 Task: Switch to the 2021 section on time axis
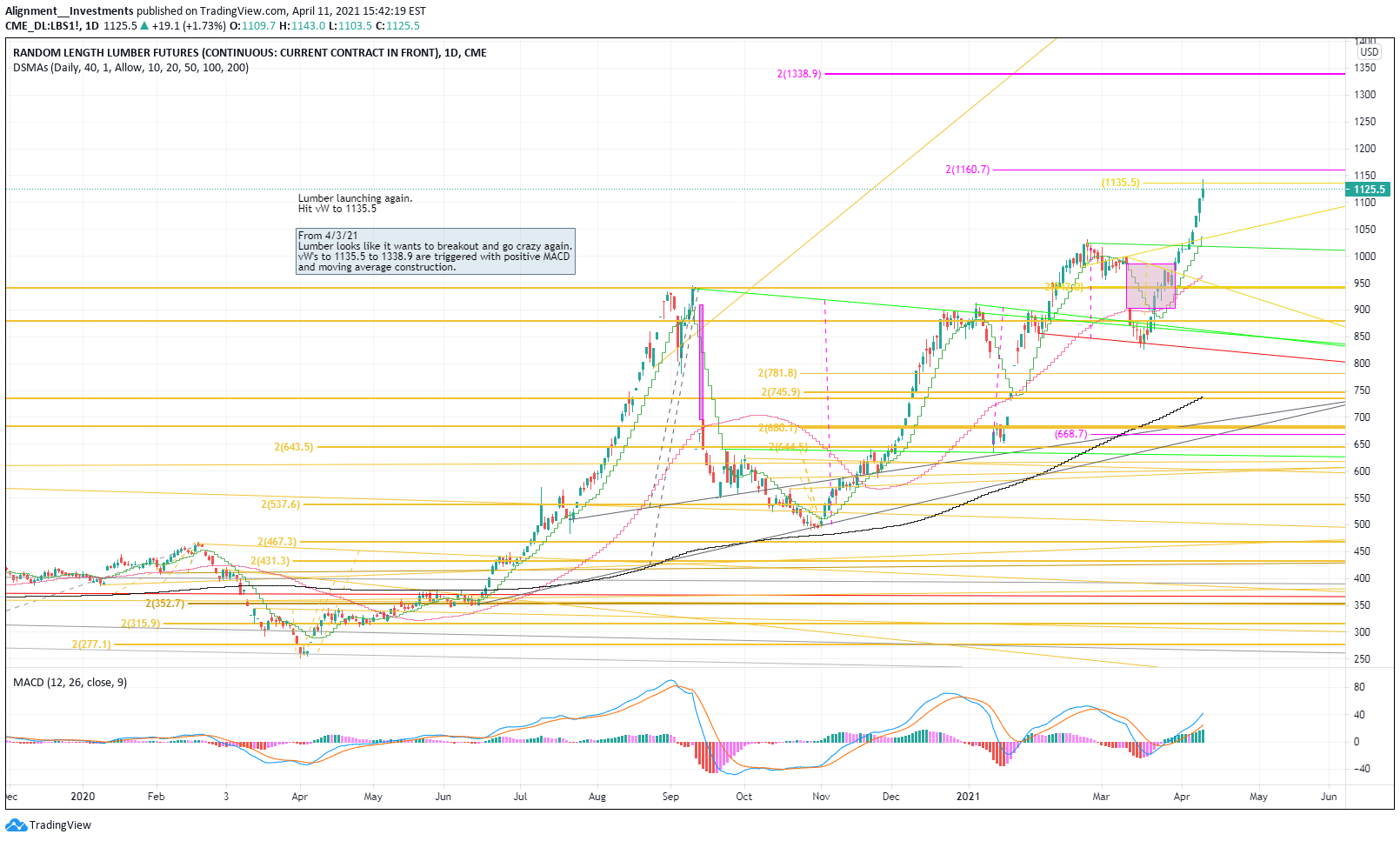[966, 796]
